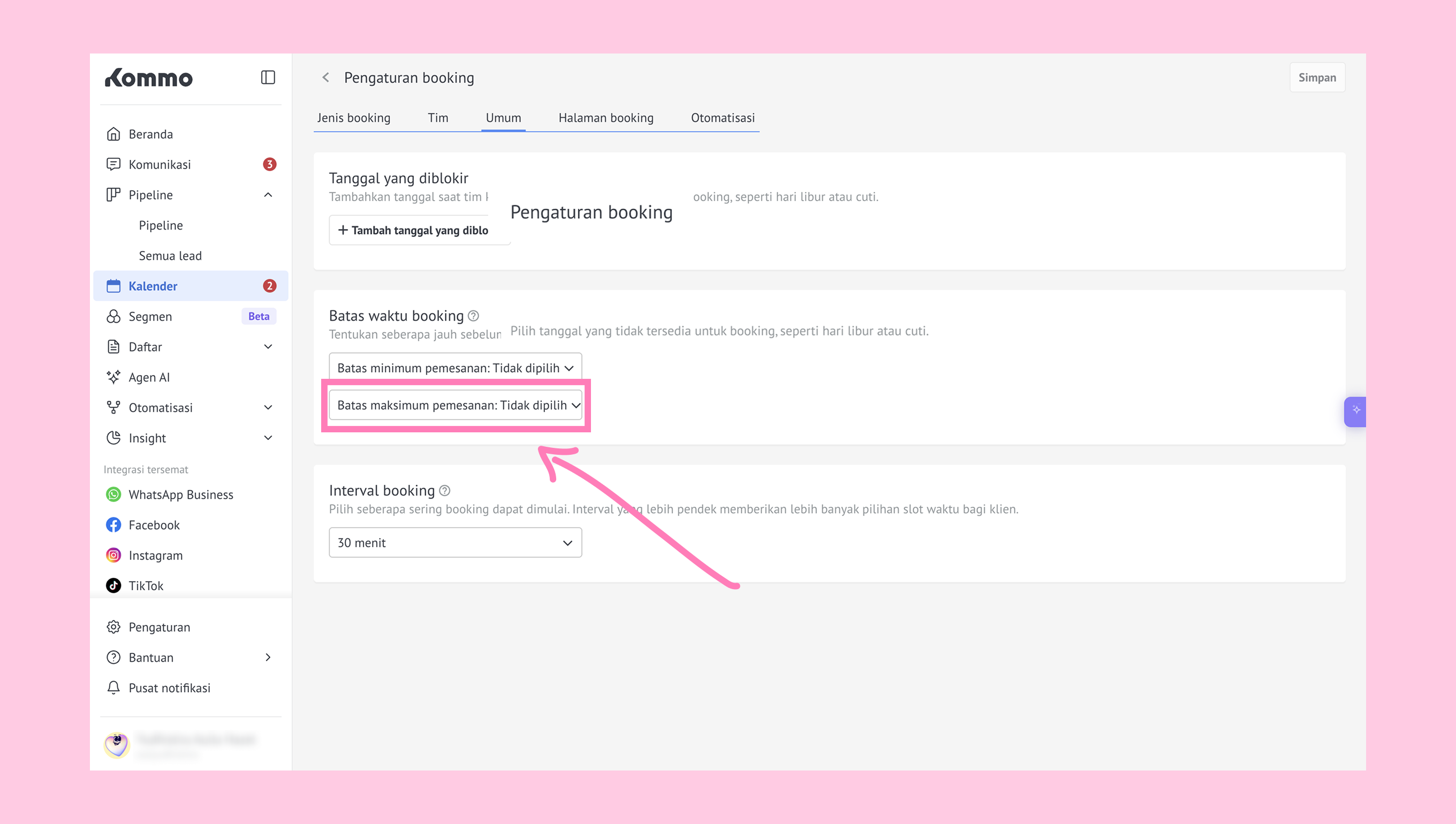Click the Tanggal yang diblokir heading
Image resolution: width=1456 pixels, height=824 pixels.
tap(399, 178)
